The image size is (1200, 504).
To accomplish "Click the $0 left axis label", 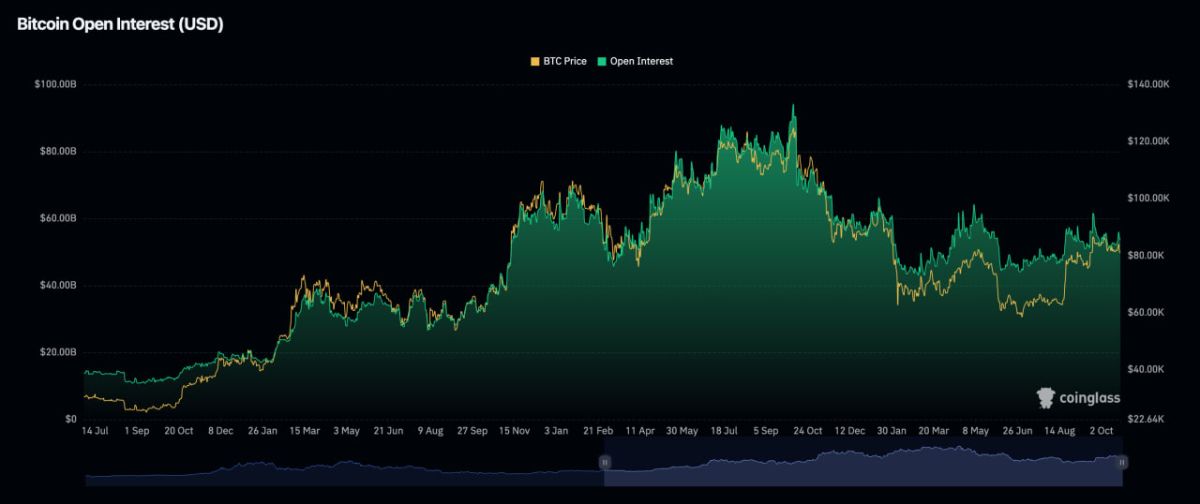I will pos(71,418).
